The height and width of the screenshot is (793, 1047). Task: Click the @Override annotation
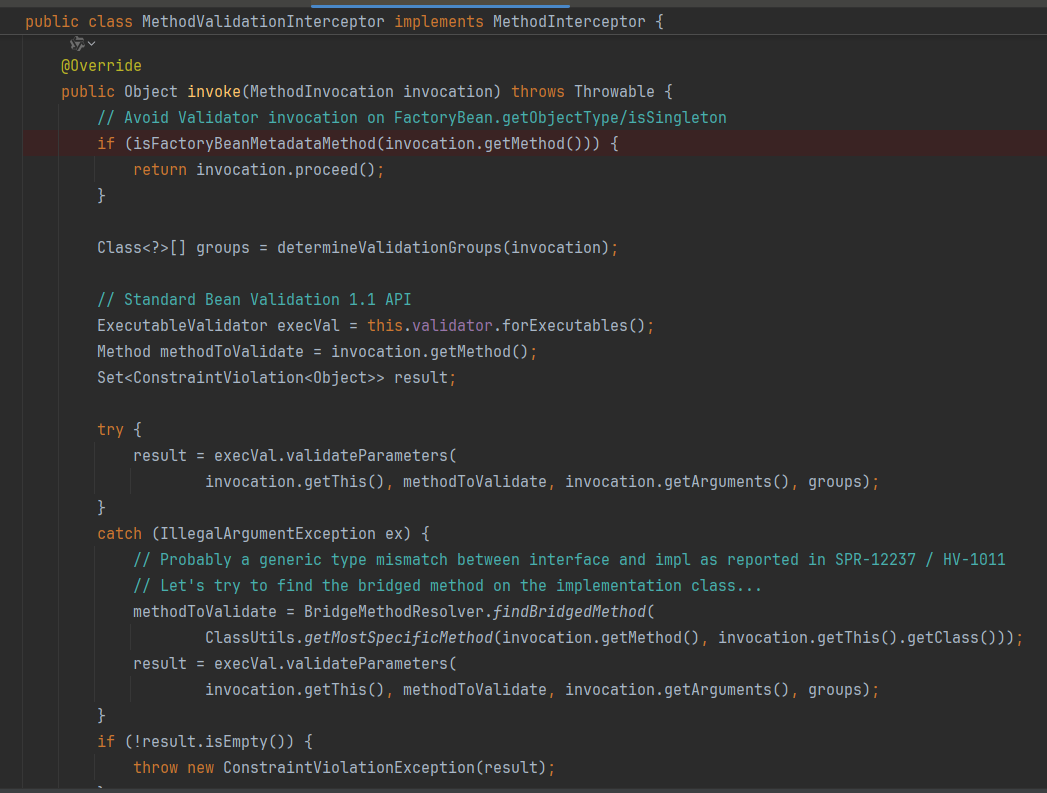101,65
